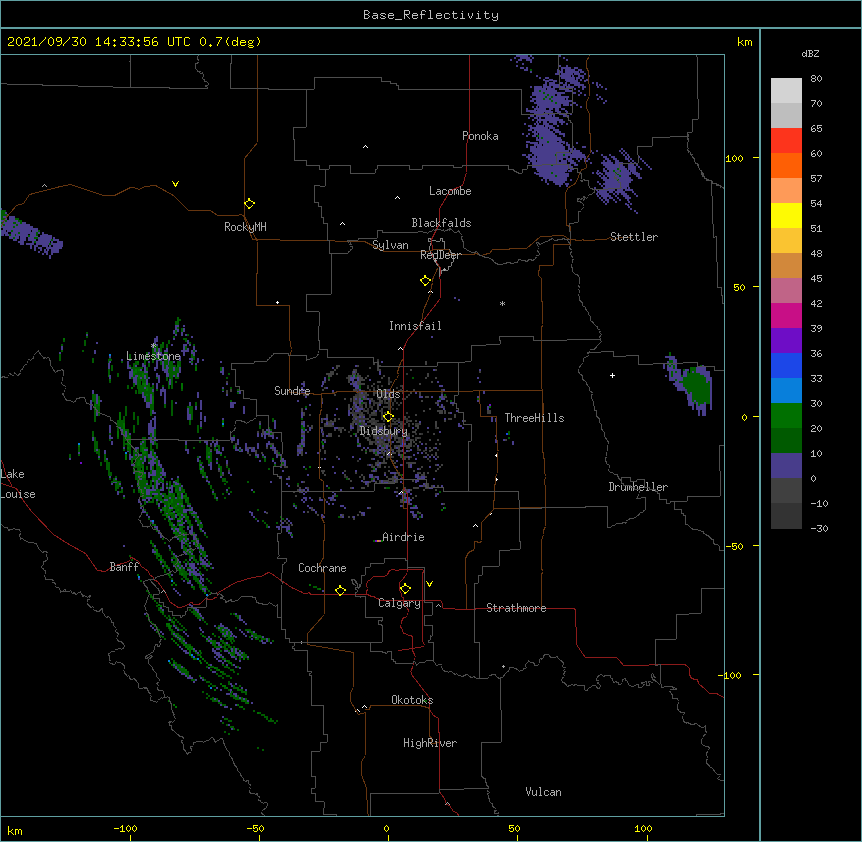Image resolution: width=862 pixels, height=842 pixels.
Task: Pick the yellow 54-51 dBZ legend swatch
Action: click(786, 215)
